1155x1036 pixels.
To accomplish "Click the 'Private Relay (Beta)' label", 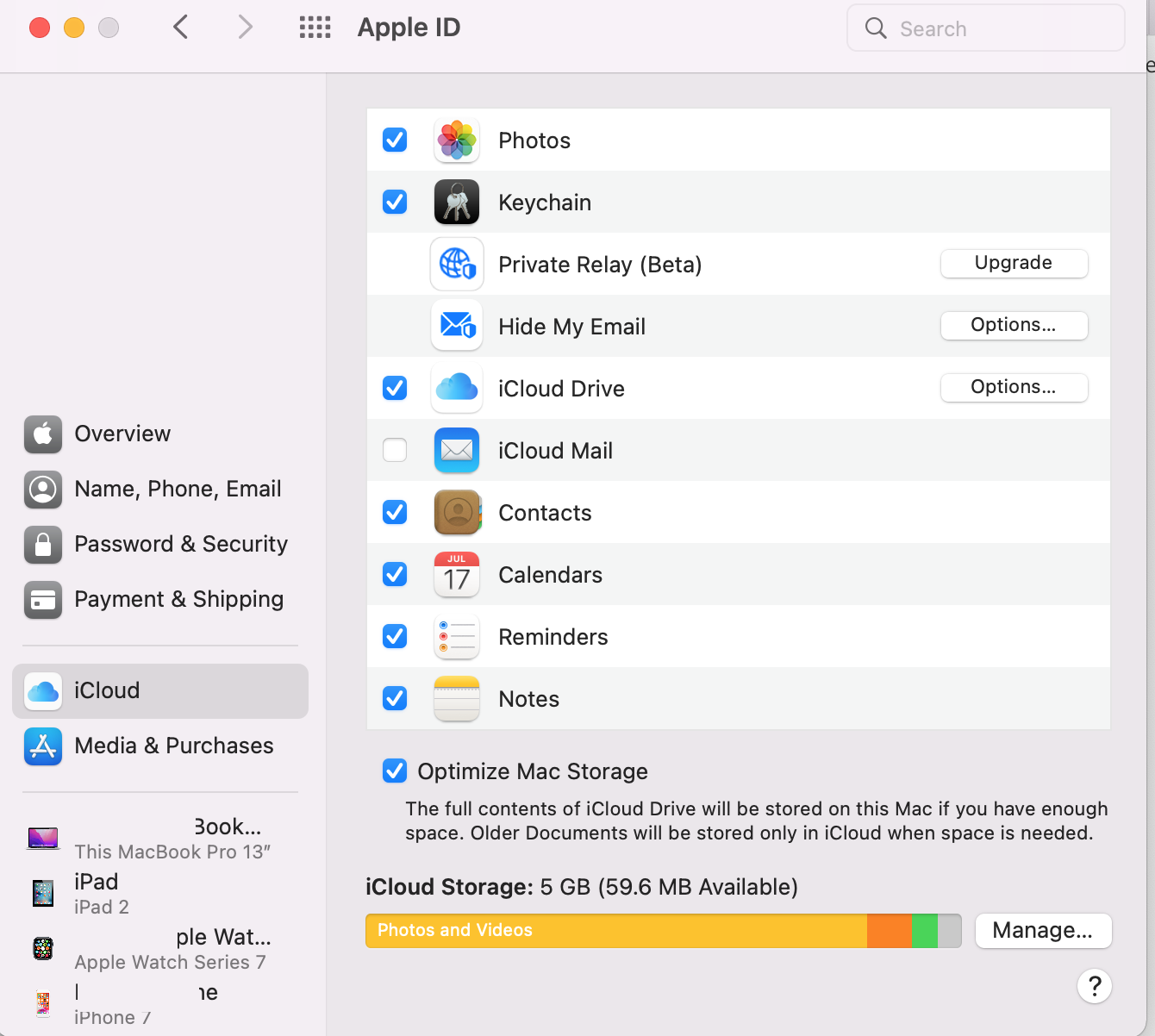I will pyautogui.click(x=600, y=265).
